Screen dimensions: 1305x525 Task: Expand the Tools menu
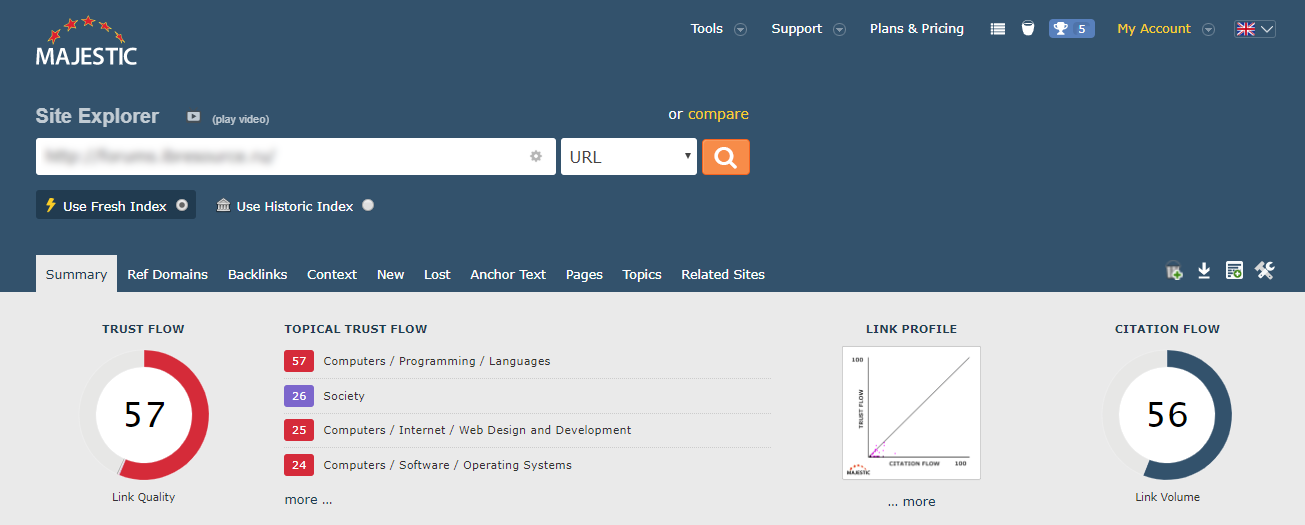pyautogui.click(x=718, y=29)
